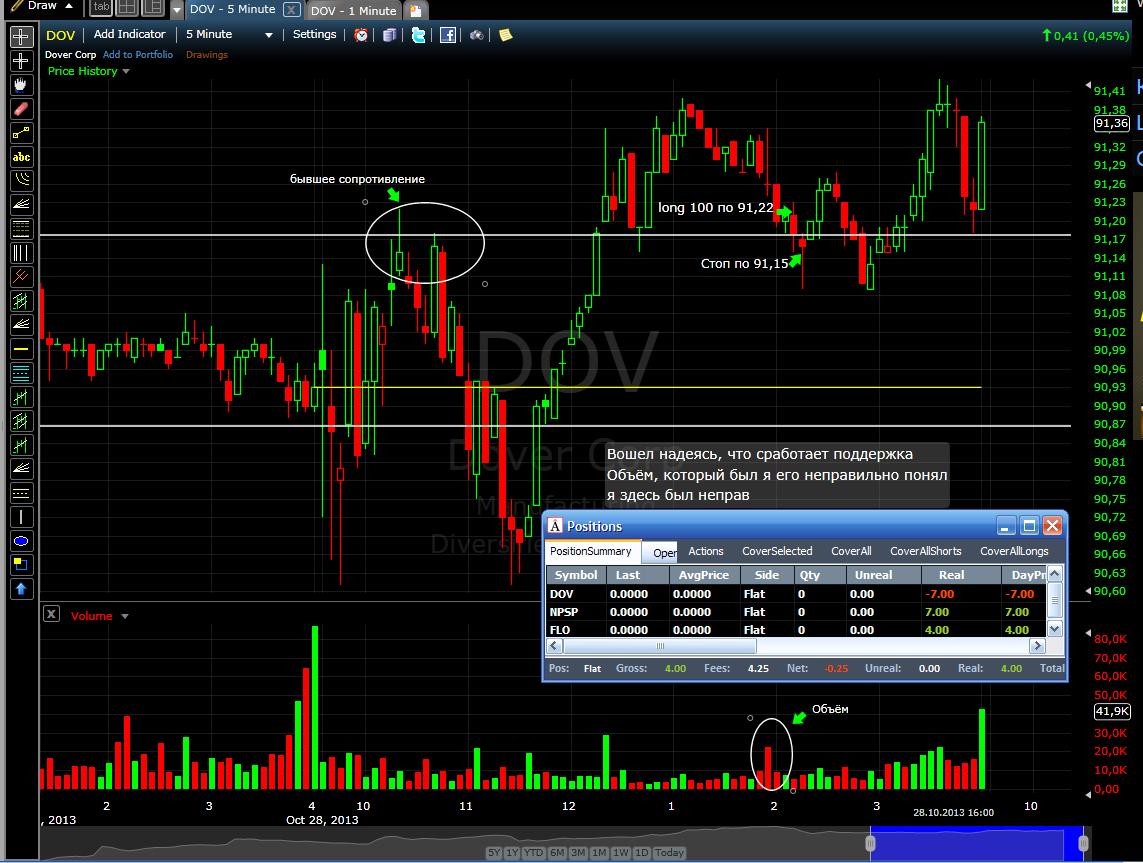The image size is (1143, 863).
Task: Select the yellow arcs drawing tool
Action: pos(21,180)
